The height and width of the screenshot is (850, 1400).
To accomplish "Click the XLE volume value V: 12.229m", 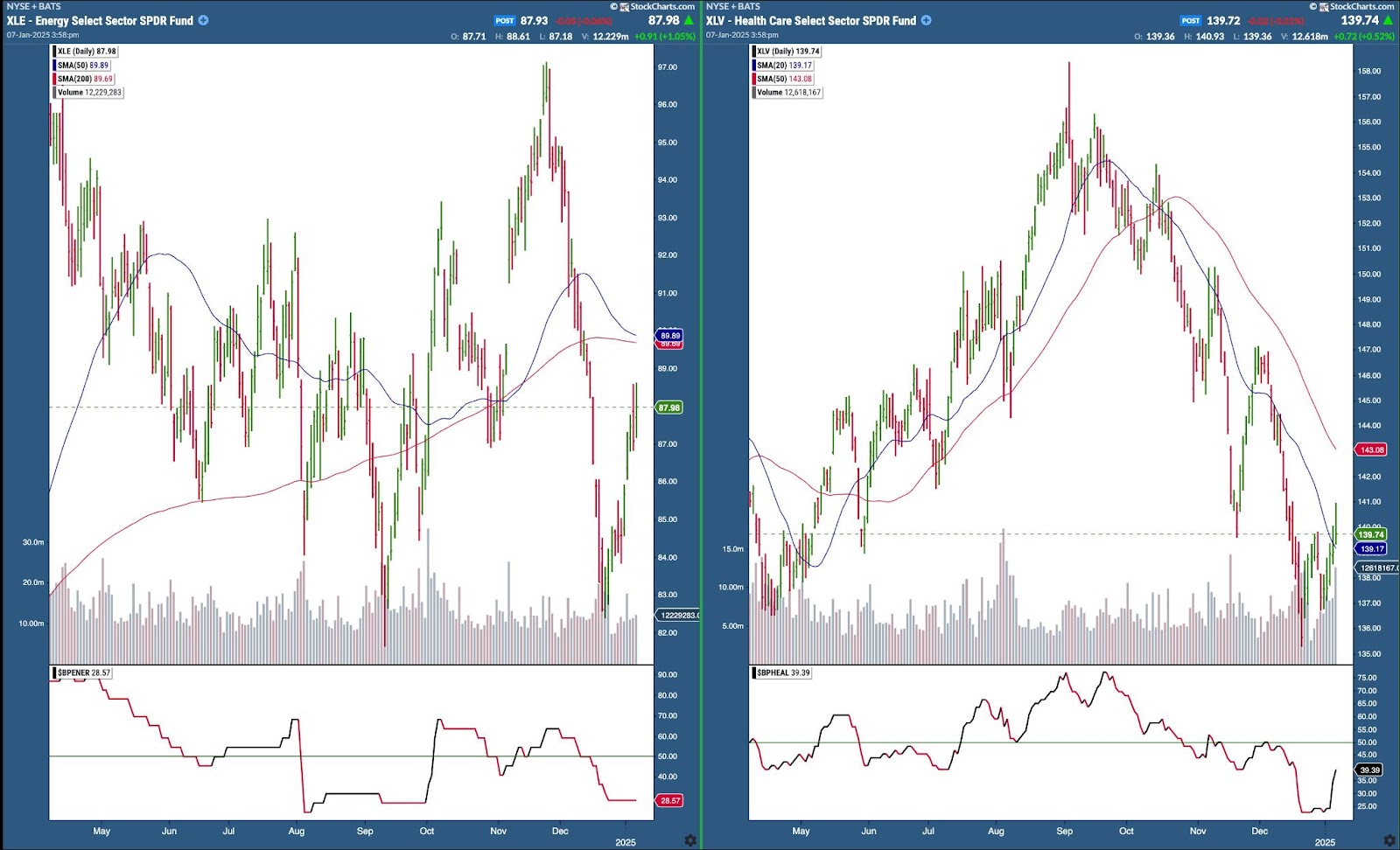I will (605, 37).
